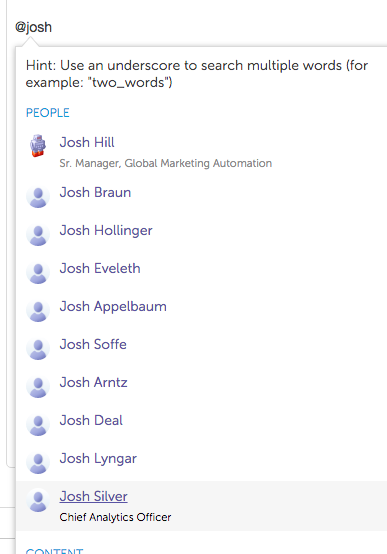Choose Josh Arntz from suggestions
Image resolution: width=387 pixels, height=554 pixels.
point(93,382)
